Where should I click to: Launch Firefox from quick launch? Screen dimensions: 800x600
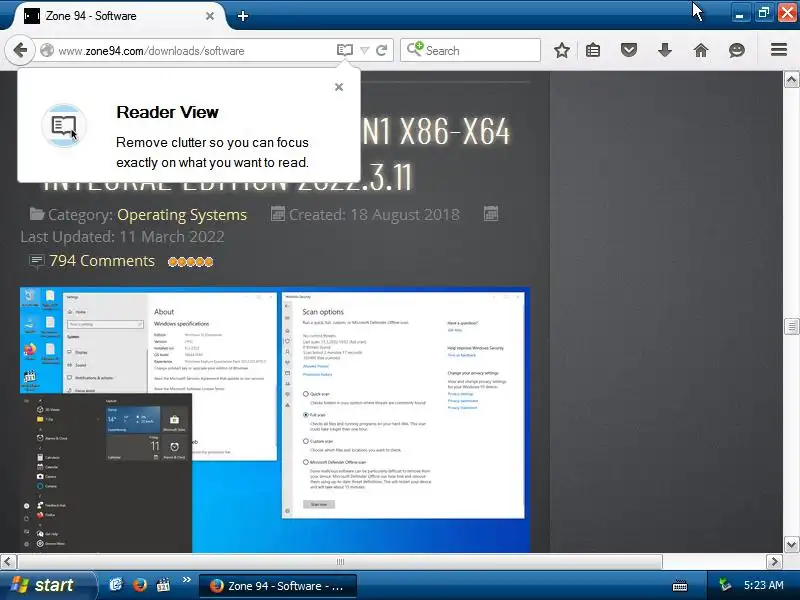tap(139, 584)
